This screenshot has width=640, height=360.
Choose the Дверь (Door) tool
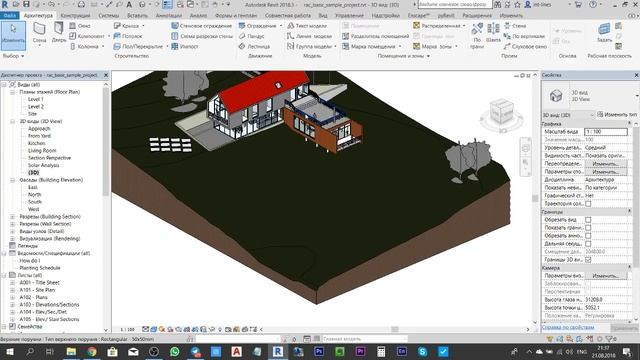[59, 33]
